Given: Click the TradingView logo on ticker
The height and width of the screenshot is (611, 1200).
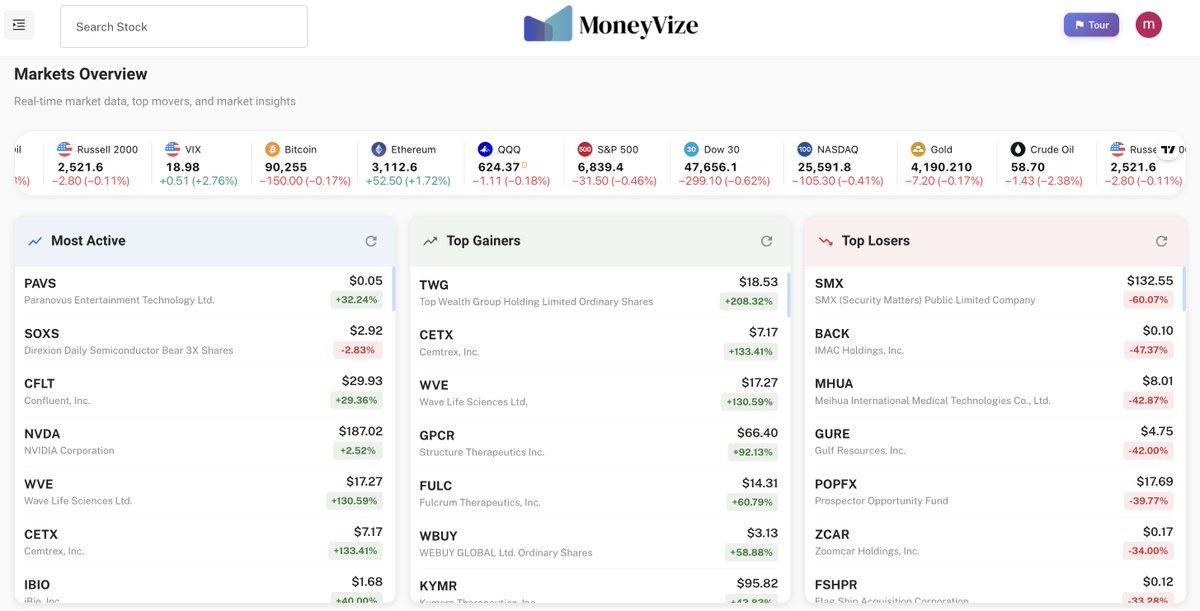Looking at the screenshot, I should 1168,149.
